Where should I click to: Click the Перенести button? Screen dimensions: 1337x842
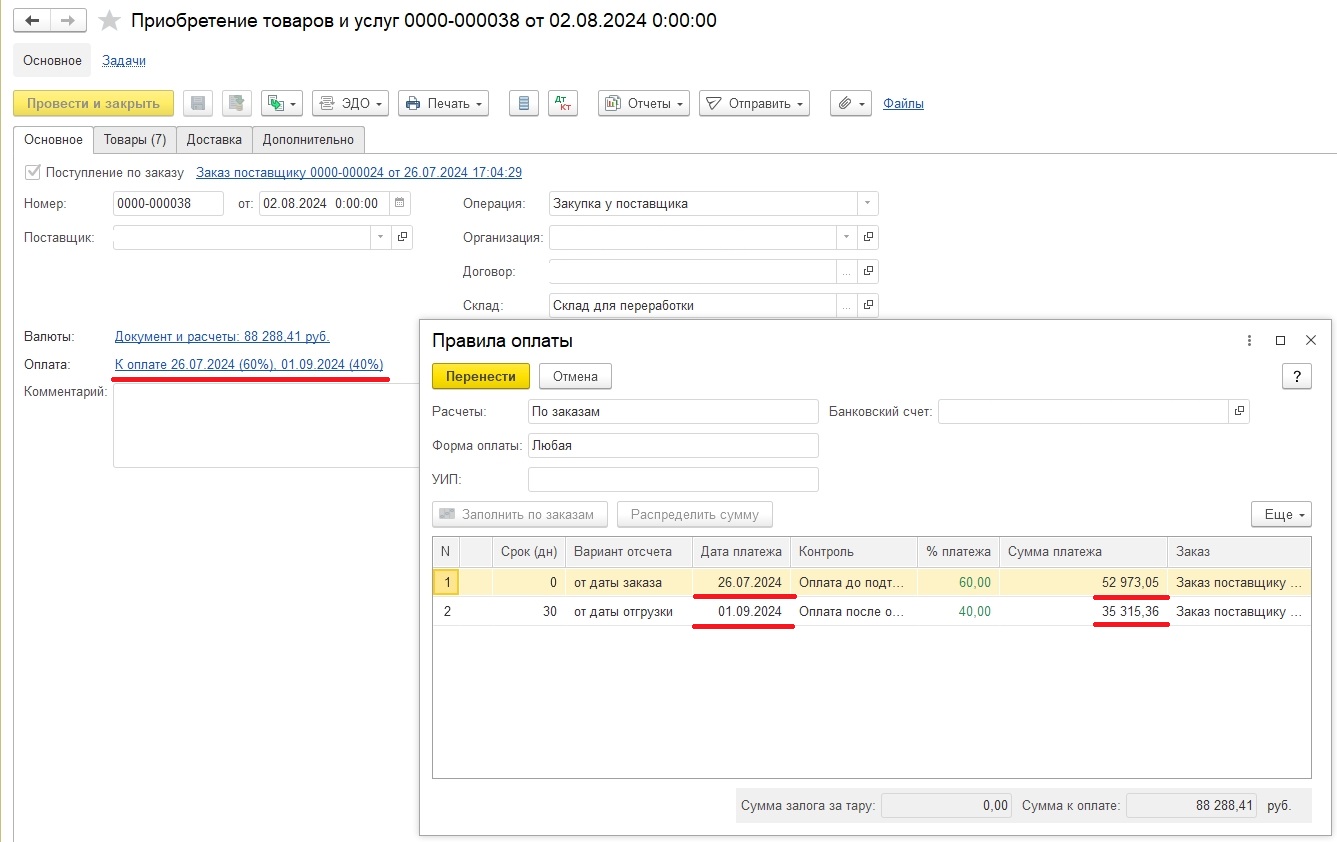480,376
